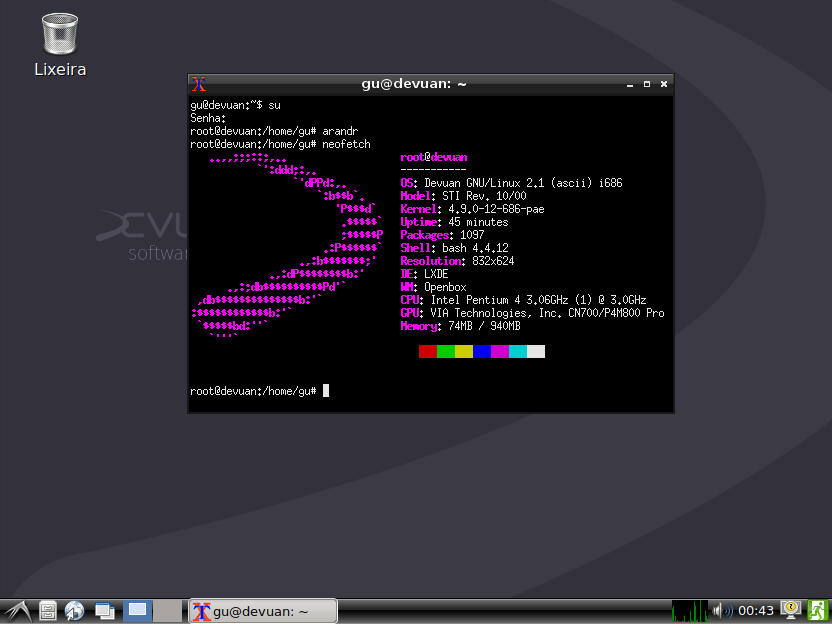Click the OS line 'Devuan GNU/Linux 2.1 (ascii) i686'
This screenshot has width=832, height=624.
[x=512, y=183]
